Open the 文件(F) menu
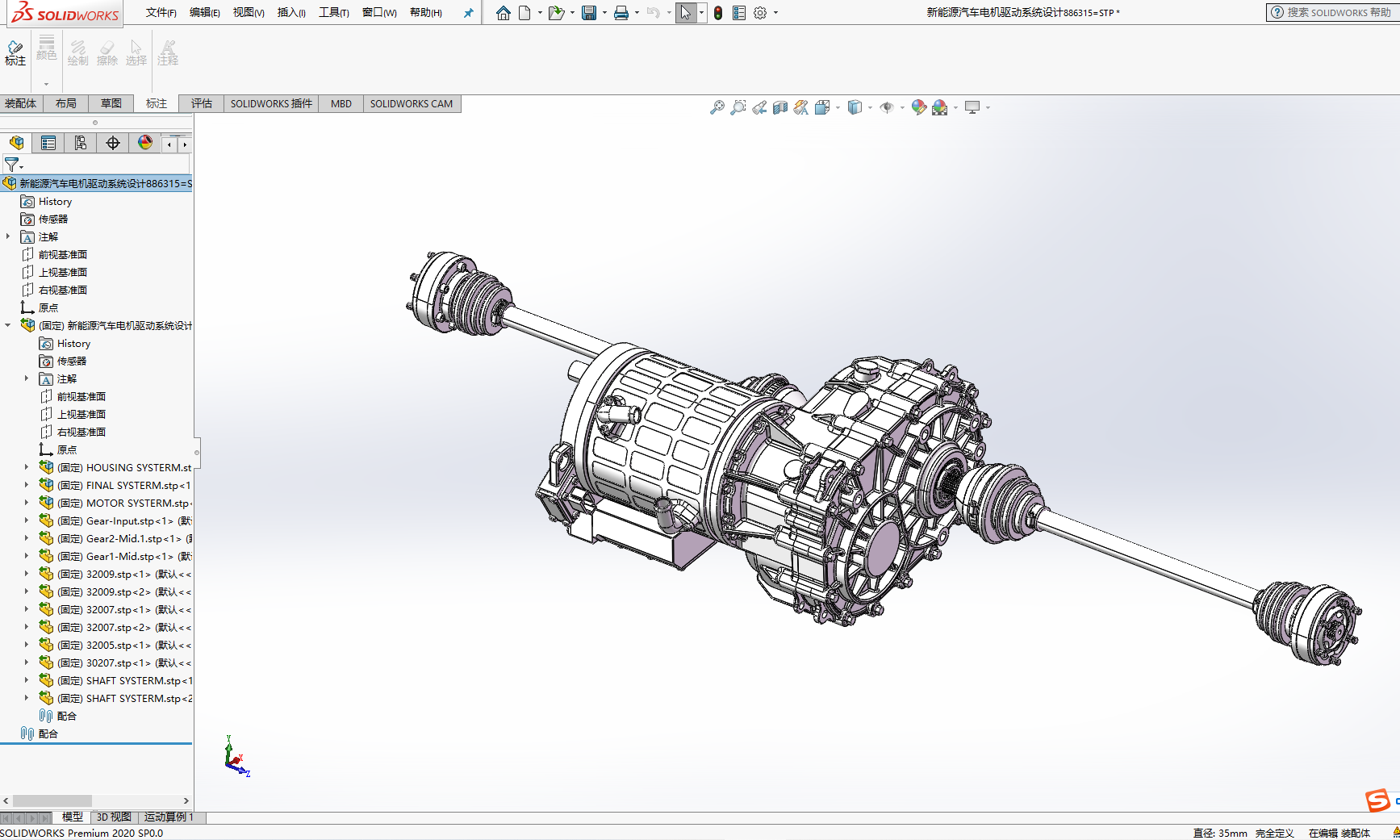Screen dimensions: 1400x840 (161, 13)
